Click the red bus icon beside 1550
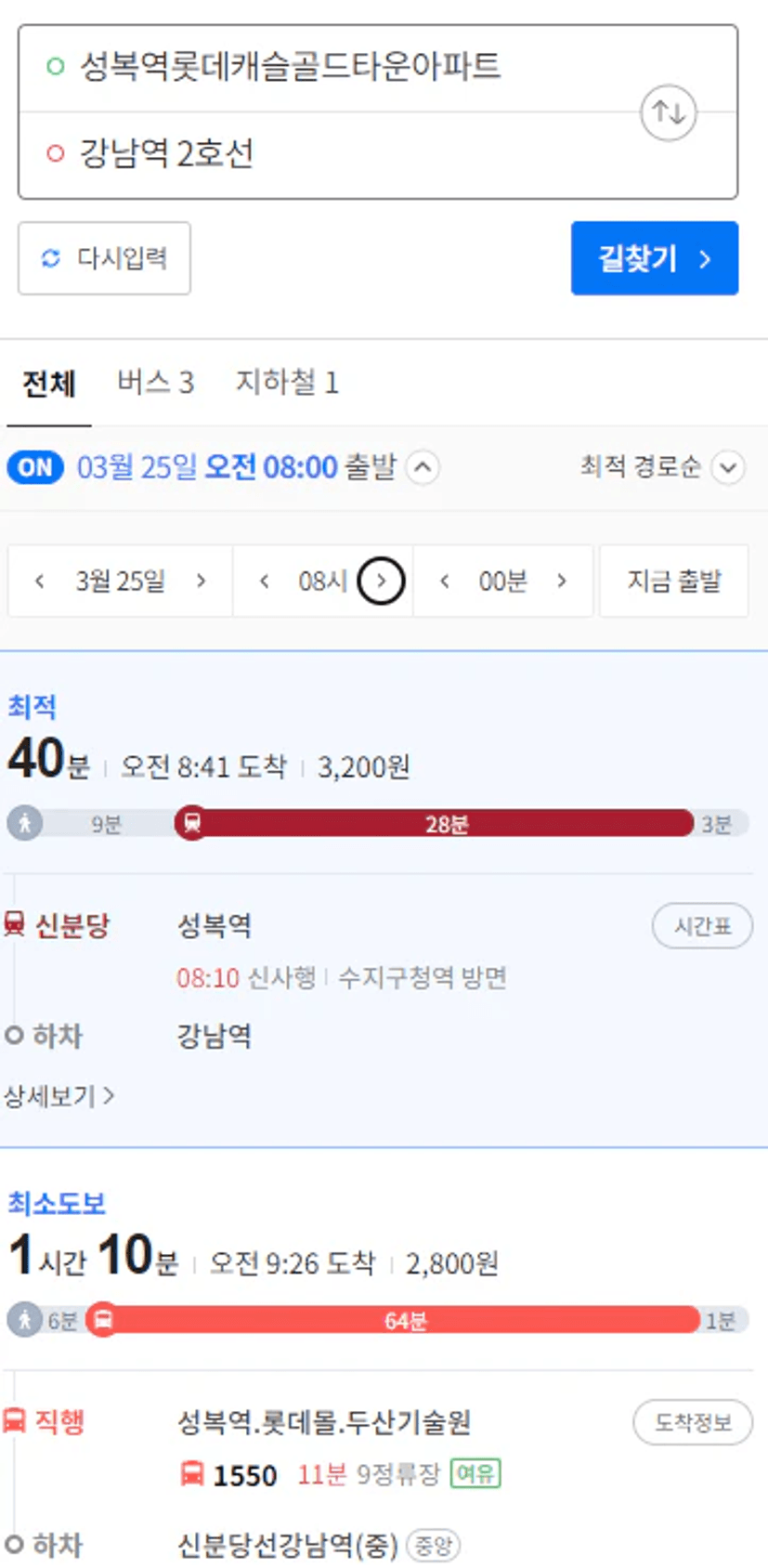The width and height of the screenshot is (768, 1568). [191, 1474]
